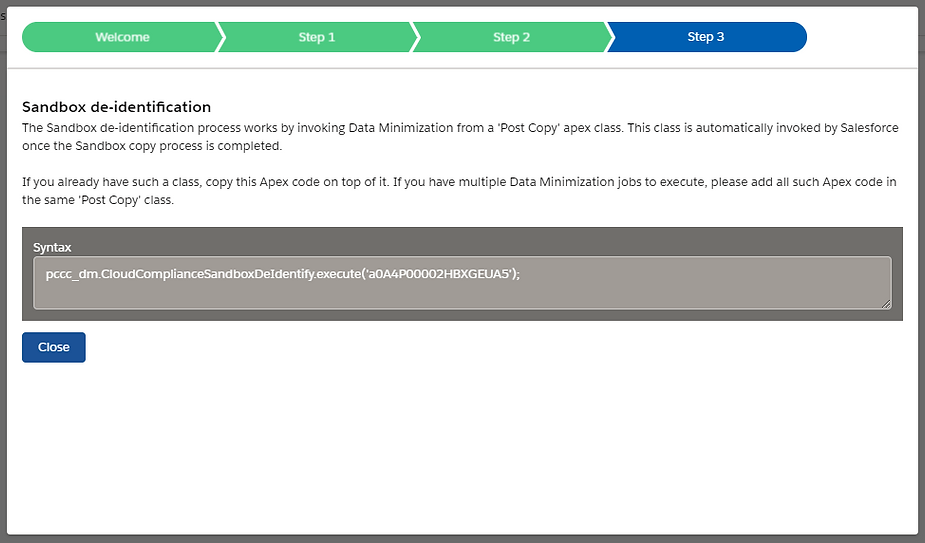This screenshot has width=925, height=543.
Task: Go to the Welcome step
Action: point(122,37)
